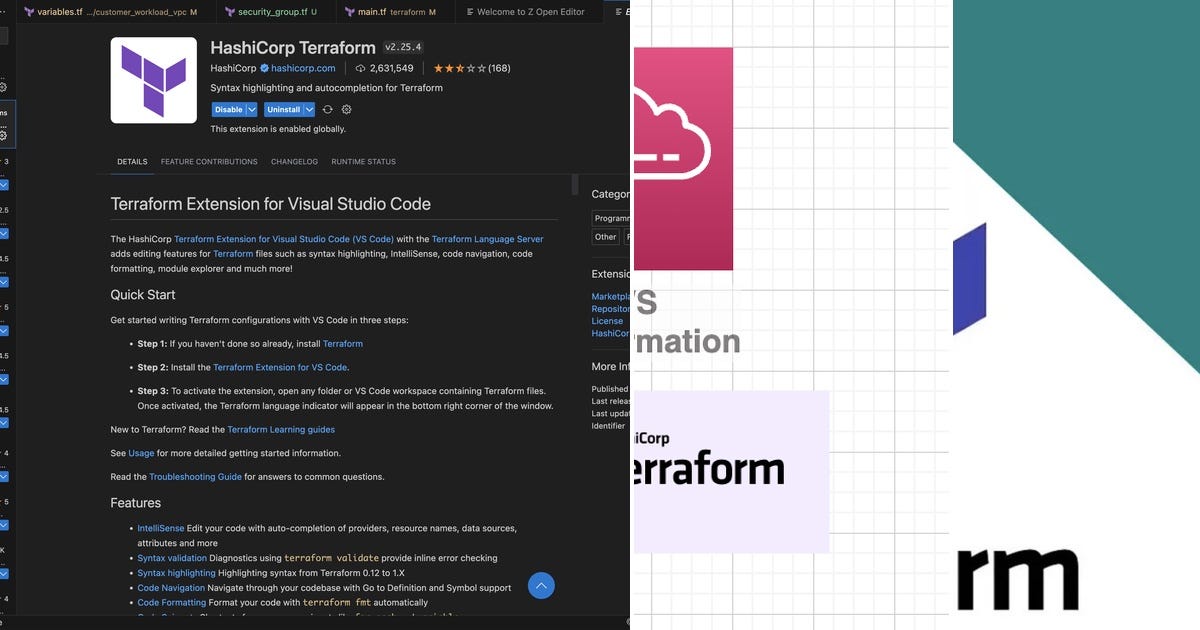1200x630 pixels.
Task: Switch to the CHANGELOG tab
Action: point(294,161)
